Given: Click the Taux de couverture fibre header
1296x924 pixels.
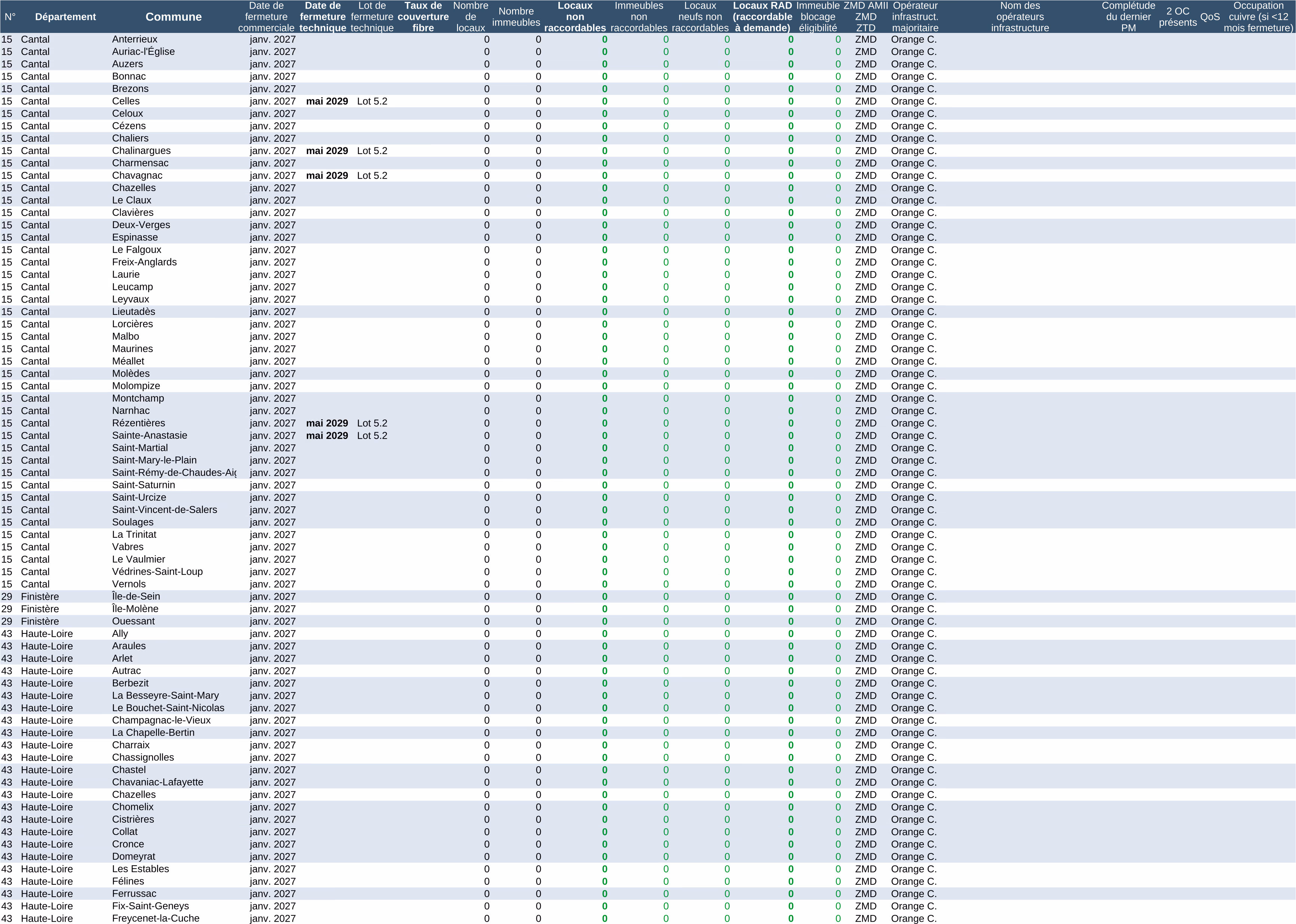Looking at the screenshot, I should point(423,16).
